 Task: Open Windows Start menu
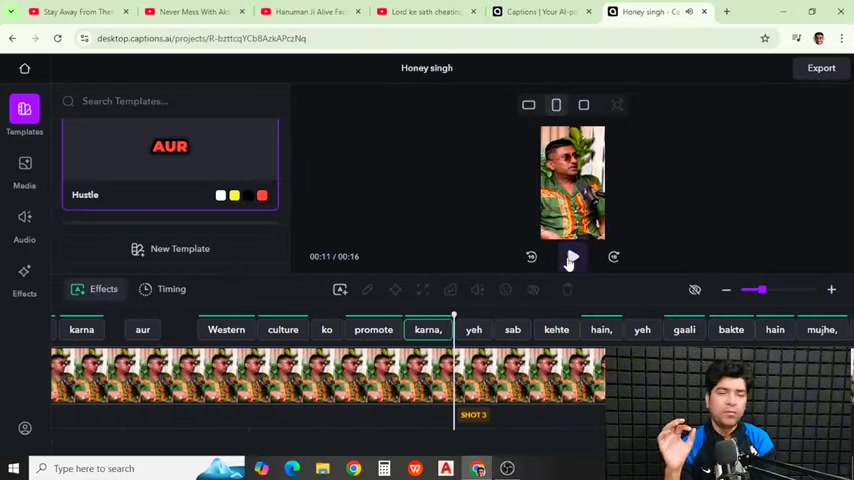14,469
